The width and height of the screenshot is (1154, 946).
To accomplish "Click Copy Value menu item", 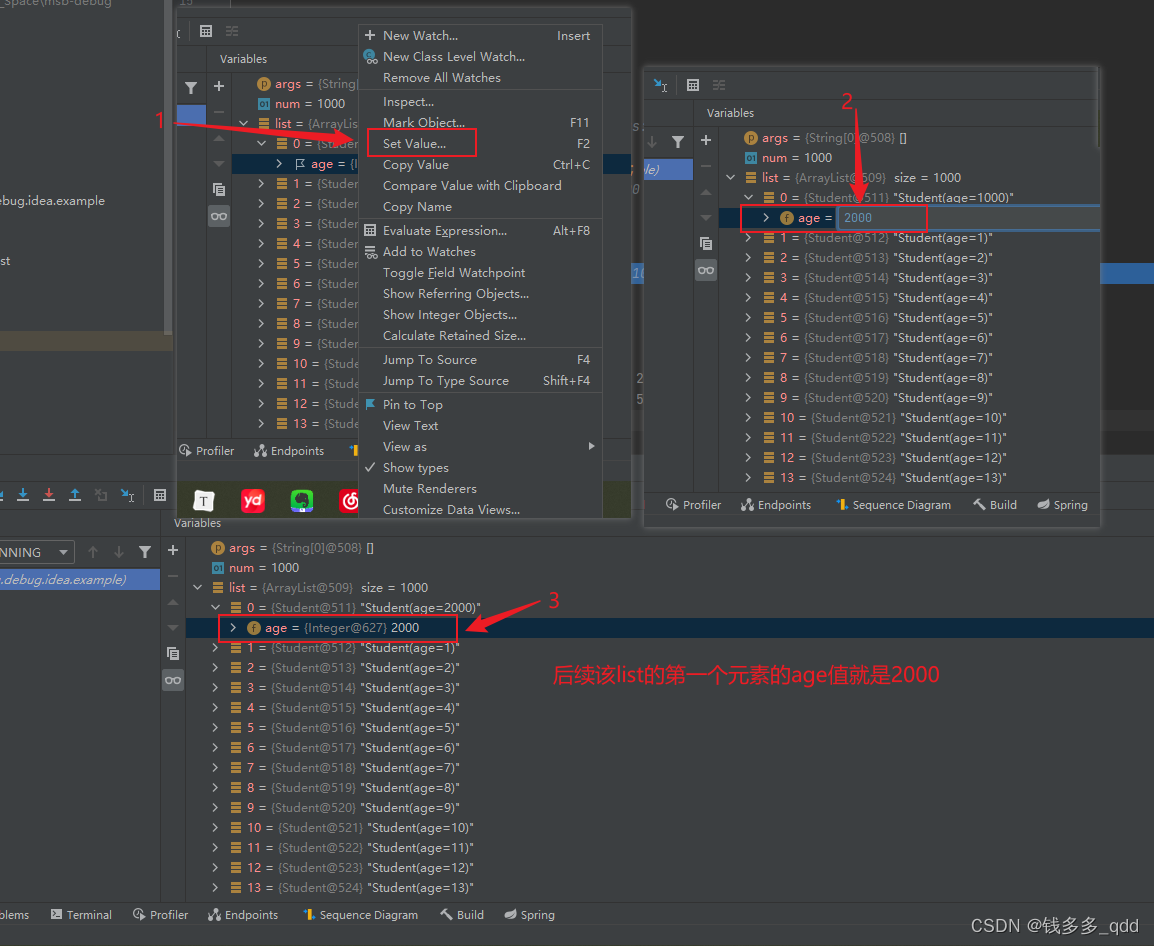I will (416, 165).
